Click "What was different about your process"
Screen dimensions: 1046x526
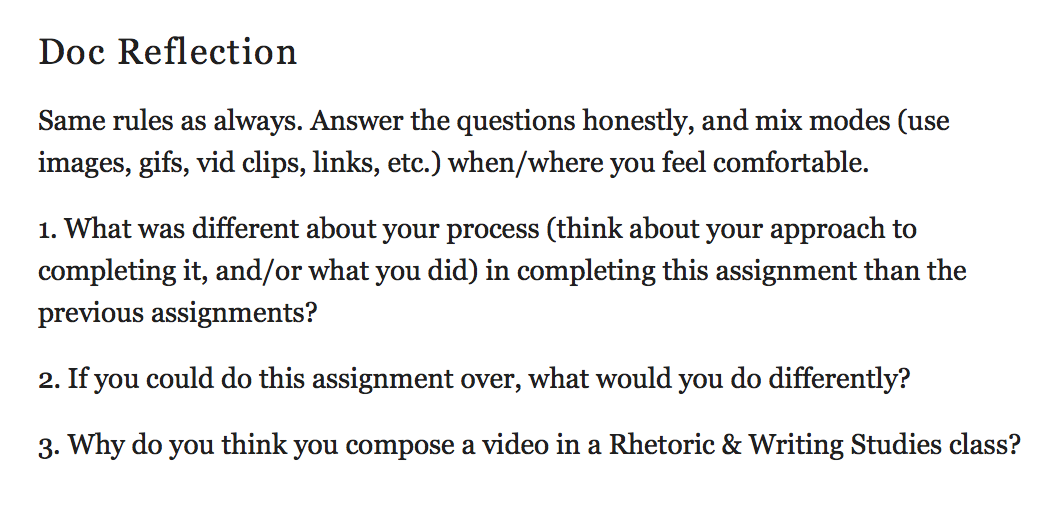click(x=302, y=230)
